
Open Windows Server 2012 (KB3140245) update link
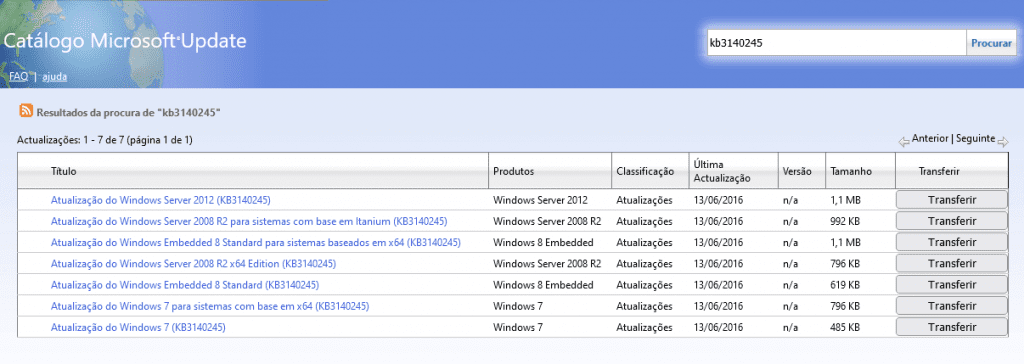161,200
